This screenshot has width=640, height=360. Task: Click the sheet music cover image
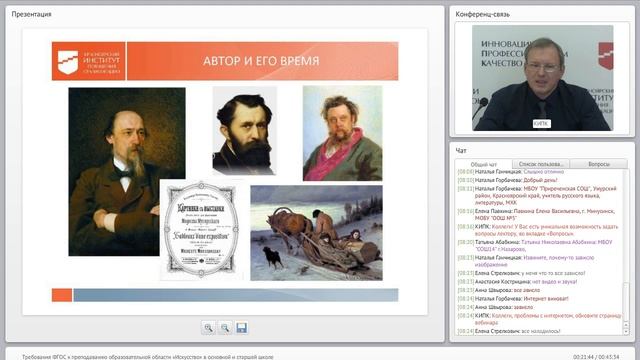(x=201, y=230)
